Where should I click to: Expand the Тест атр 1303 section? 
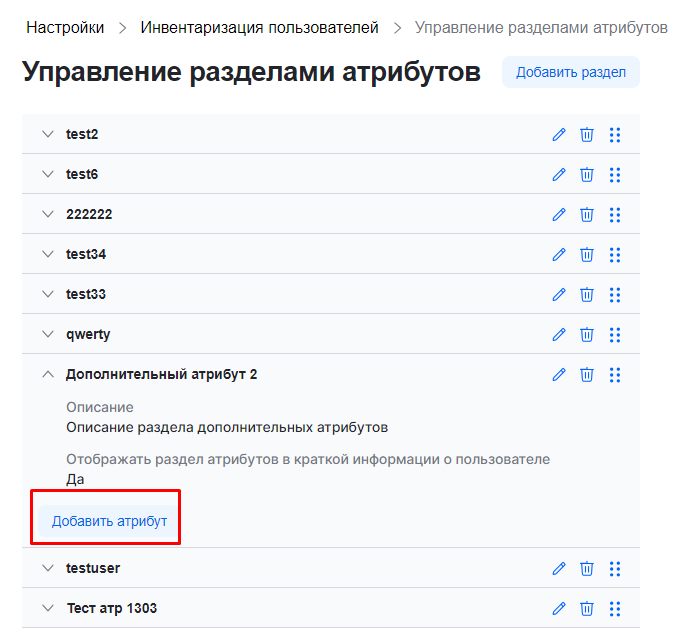pos(47,608)
